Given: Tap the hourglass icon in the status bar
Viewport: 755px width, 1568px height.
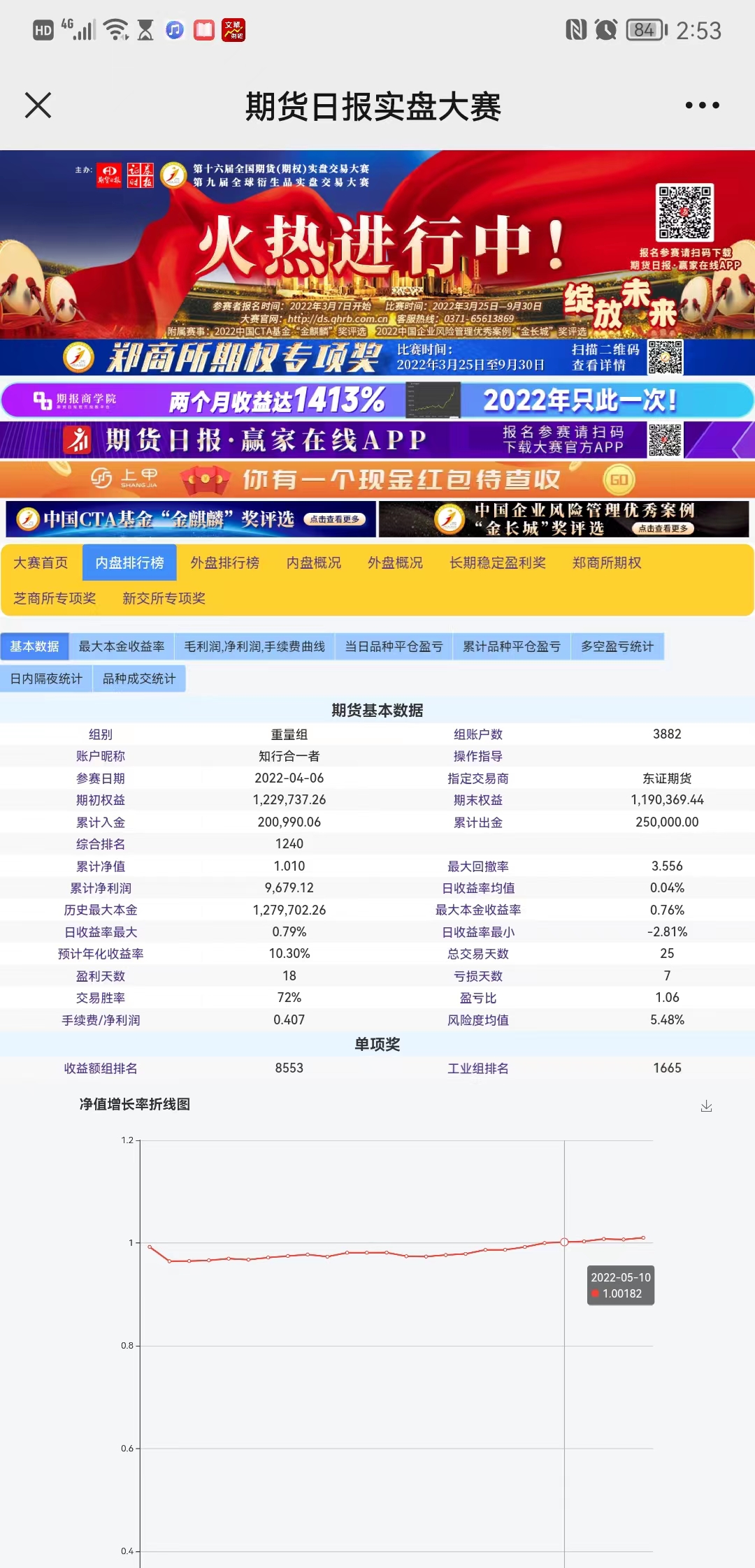Looking at the screenshot, I should [145, 30].
